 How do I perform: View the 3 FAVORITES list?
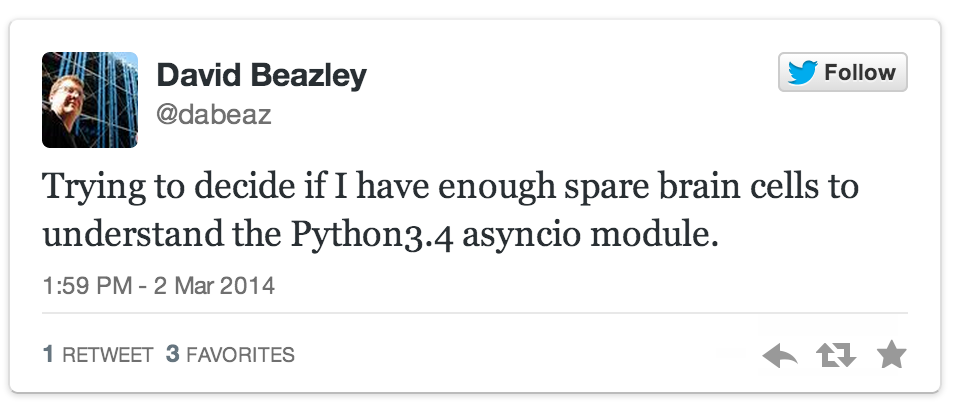pyautogui.click(x=230, y=355)
